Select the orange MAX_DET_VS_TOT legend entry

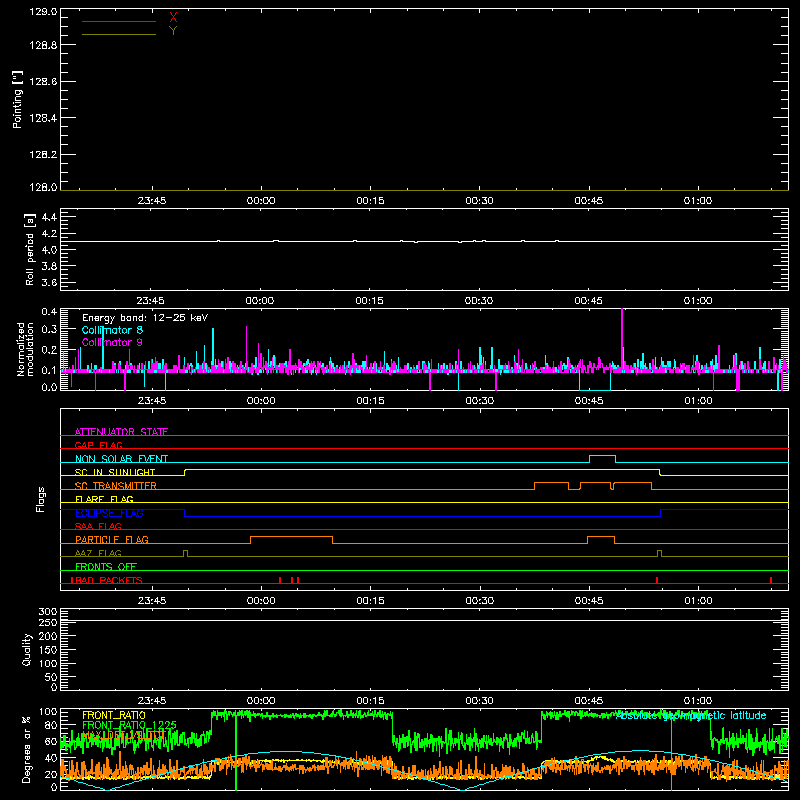(123, 735)
